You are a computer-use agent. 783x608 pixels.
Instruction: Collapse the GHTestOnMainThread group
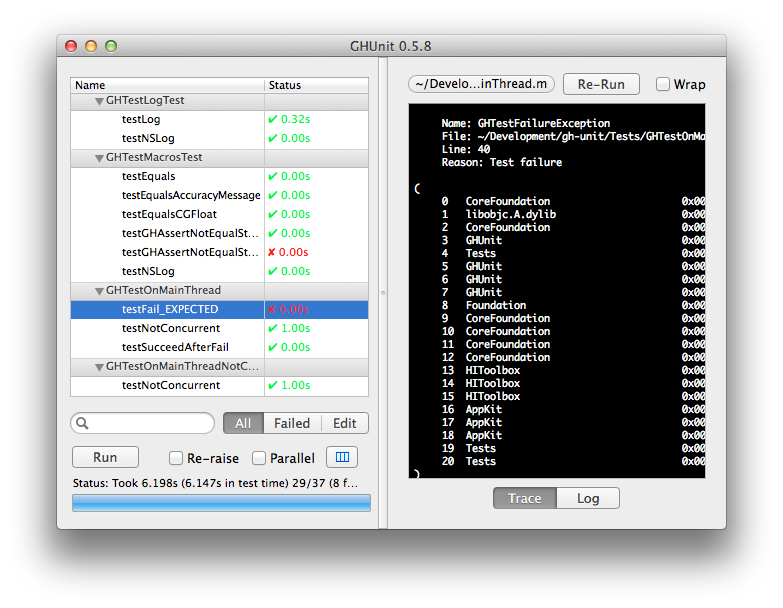pyautogui.click(x=99, y=291)
